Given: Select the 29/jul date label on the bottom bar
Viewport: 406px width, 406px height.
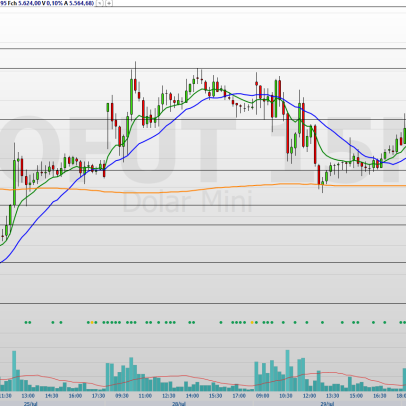Looking at the screenshot, I should coord(327,404).
